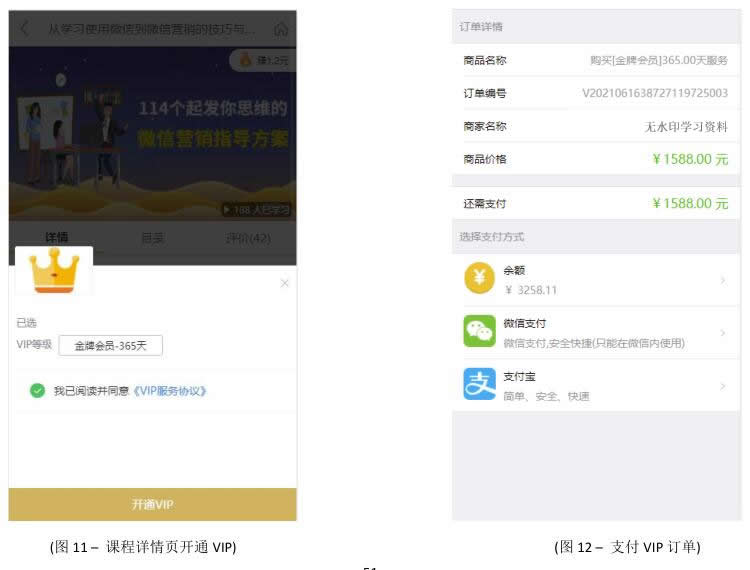Click the balance amount ¥ 3258.11

pyautogui.click(x=531, y=290)
